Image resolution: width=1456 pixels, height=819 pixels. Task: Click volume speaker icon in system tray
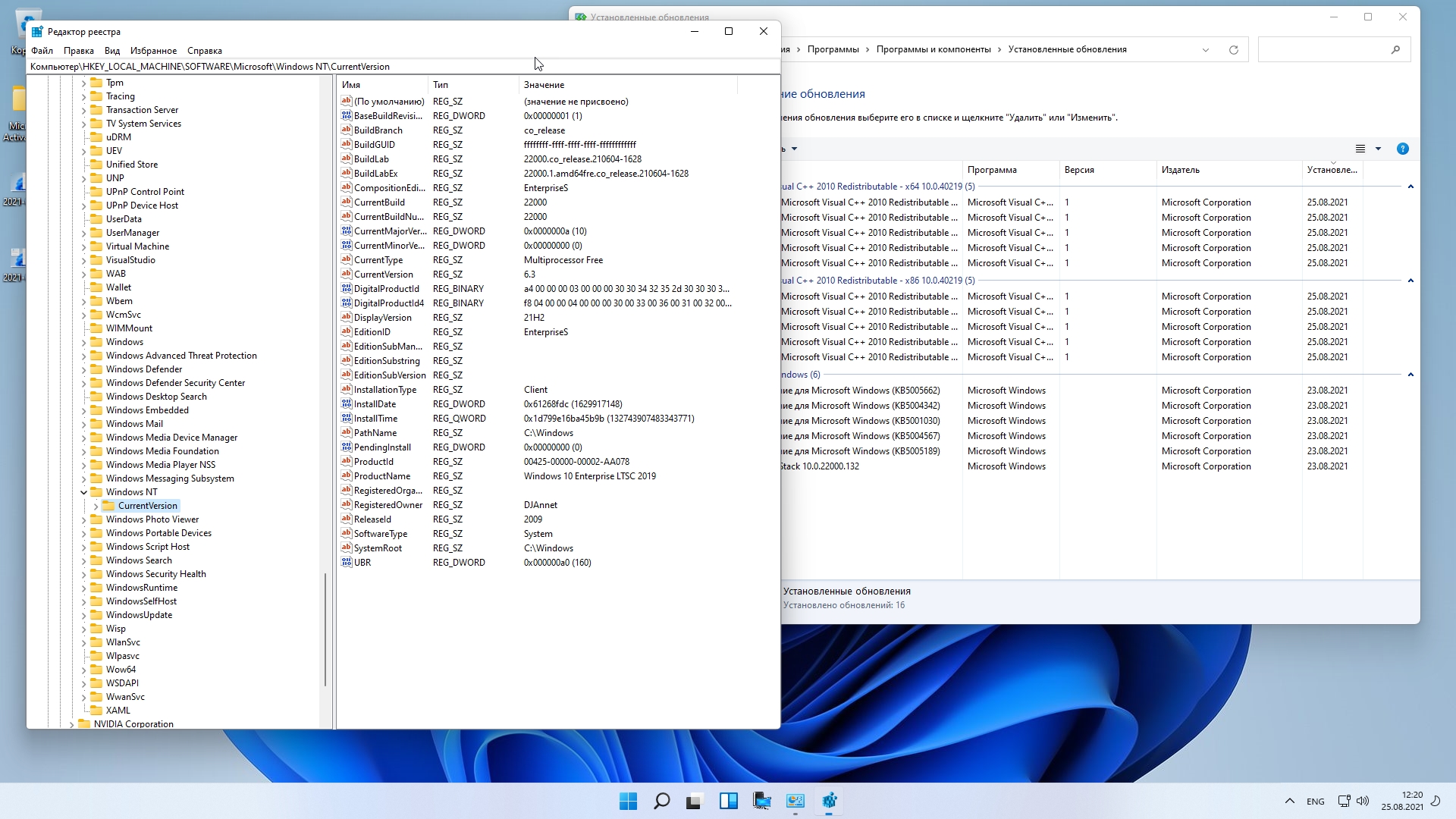point(1362,801)
